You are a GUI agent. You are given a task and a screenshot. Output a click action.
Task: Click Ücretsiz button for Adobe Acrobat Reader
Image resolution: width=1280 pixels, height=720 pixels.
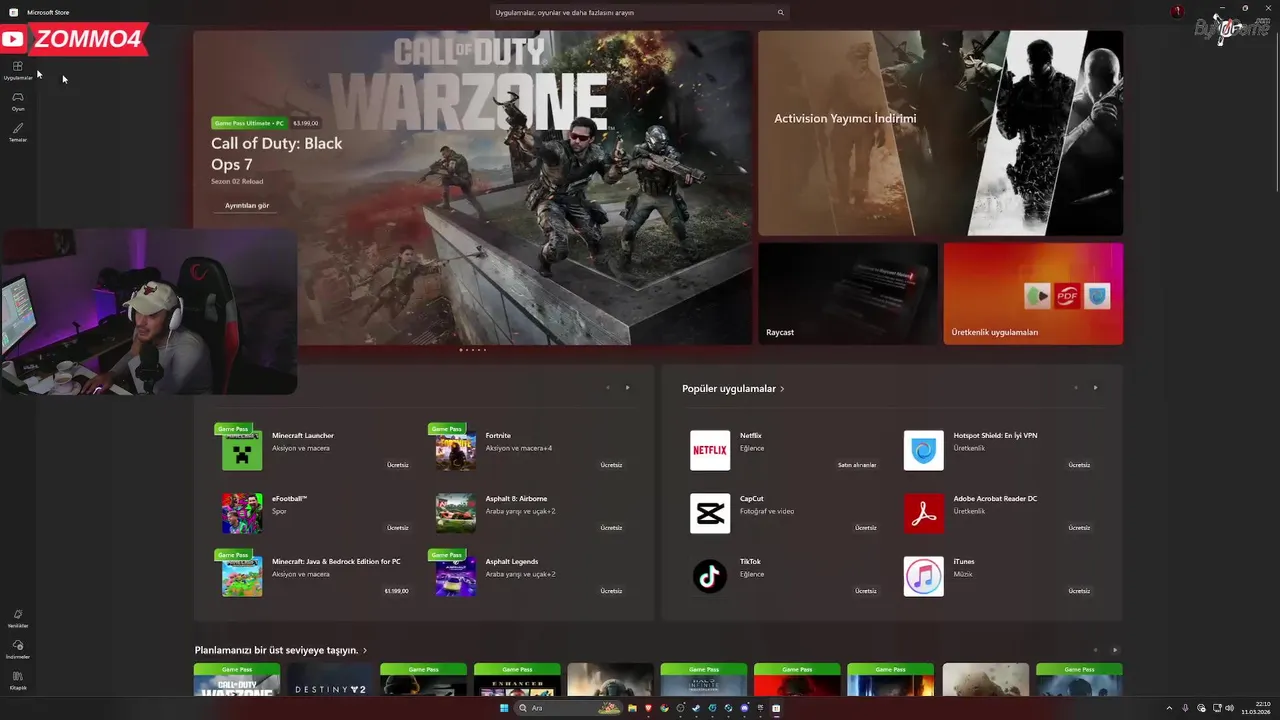(x=1079, y=528)
